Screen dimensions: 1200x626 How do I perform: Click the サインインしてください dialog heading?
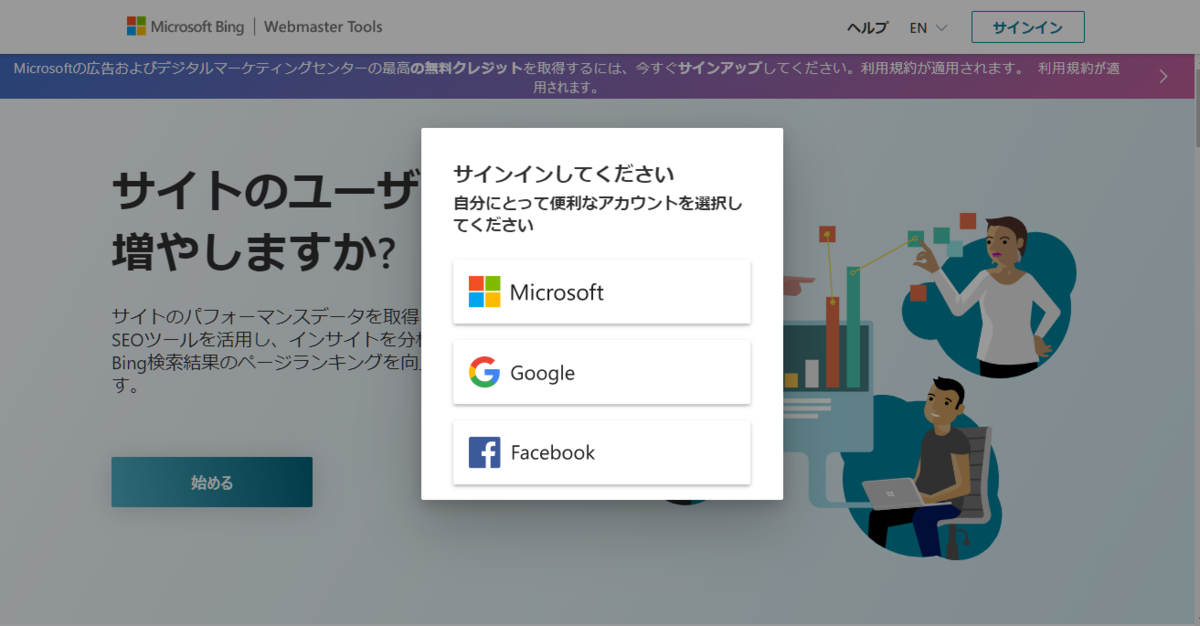564,173
